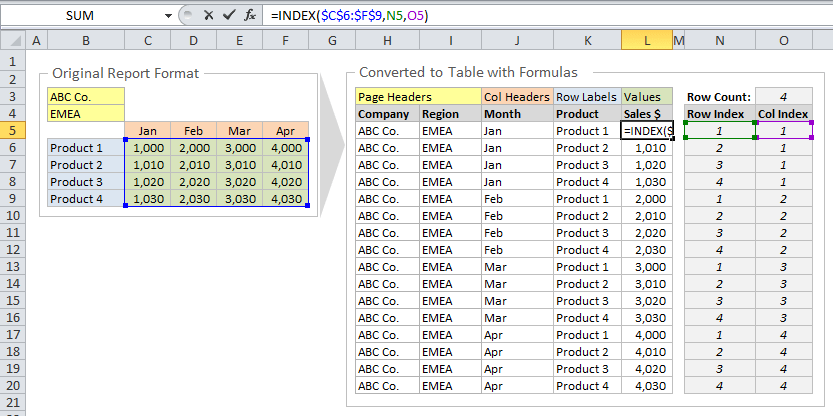Click the Cancel formula X icon
833x416 pixels.
pyautogui.click(x=209, y=16)
